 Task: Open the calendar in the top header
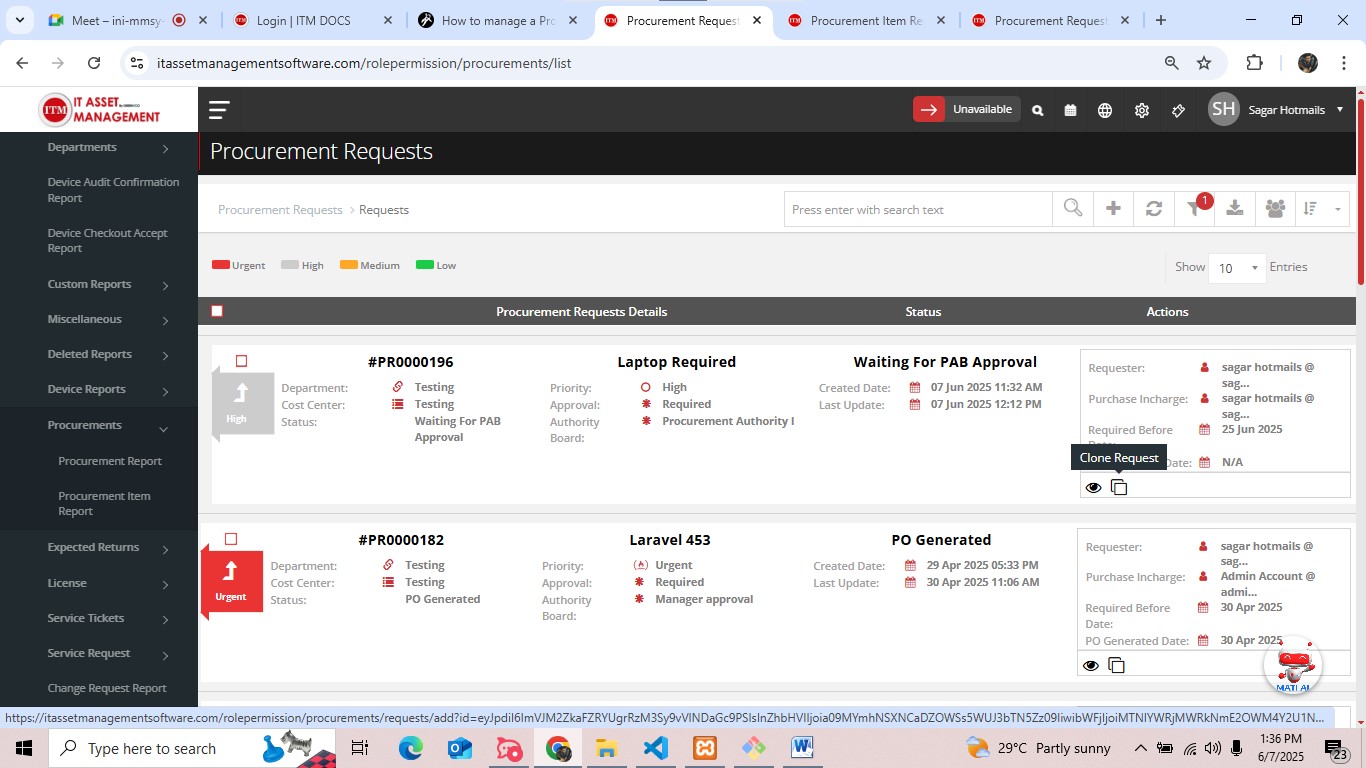[1069, 110]
